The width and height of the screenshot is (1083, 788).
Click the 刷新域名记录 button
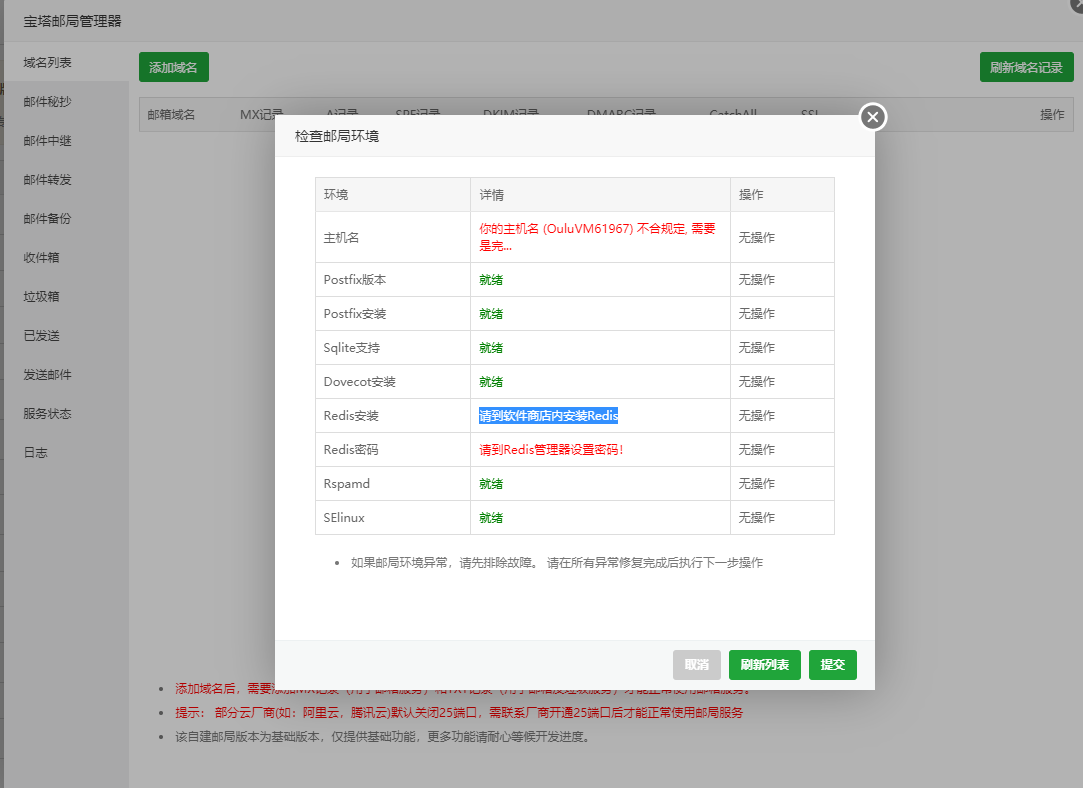coord(1026,68)
